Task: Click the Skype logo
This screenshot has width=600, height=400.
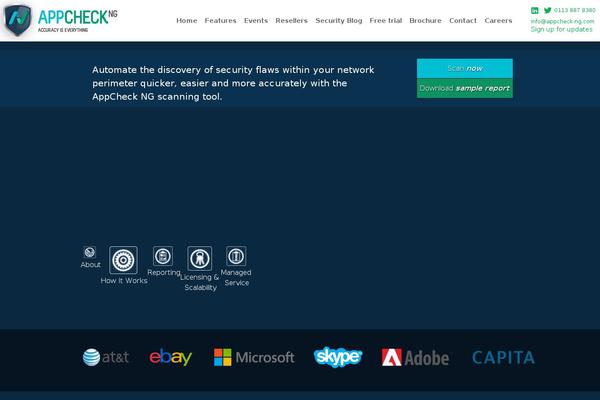Action: click(x=338, y=357)
